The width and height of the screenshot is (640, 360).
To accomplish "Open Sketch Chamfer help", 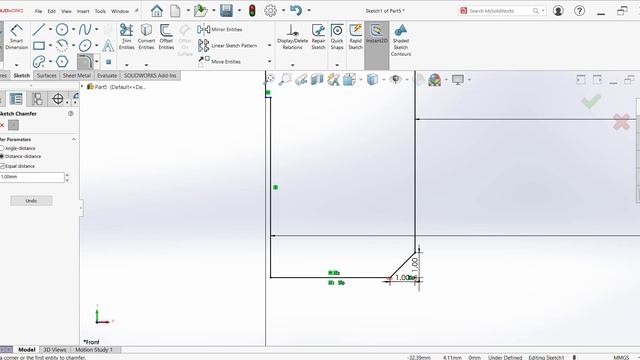I will [x=71, y=113].
